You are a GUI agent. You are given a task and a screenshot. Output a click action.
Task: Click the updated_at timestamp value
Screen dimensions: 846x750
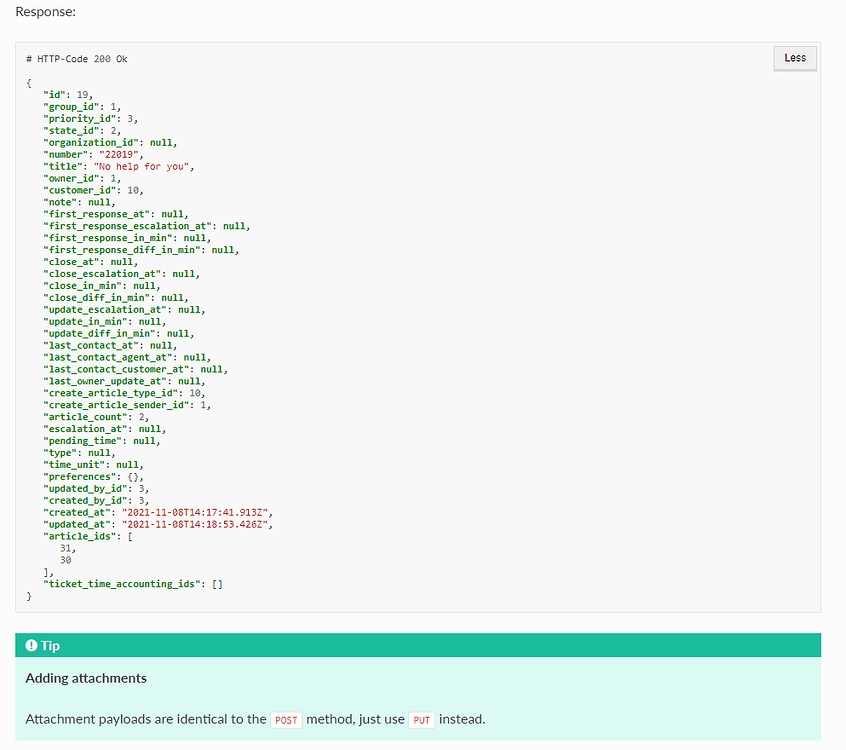pos(195,524)
